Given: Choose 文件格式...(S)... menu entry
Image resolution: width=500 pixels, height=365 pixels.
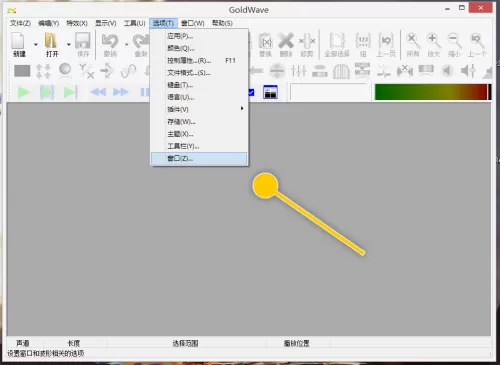Looking at the screenshot, I should pyautogui.click(x=199, y=73).
